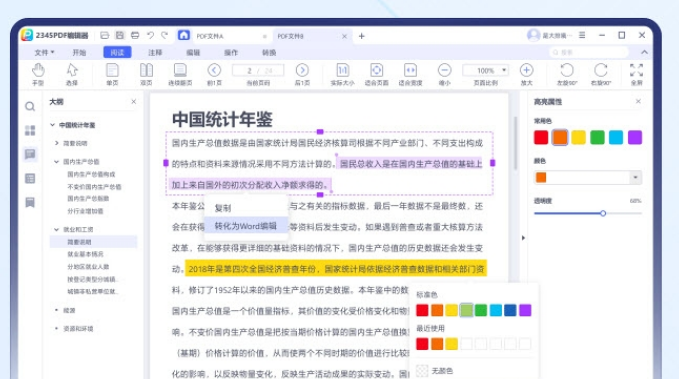The image size is (679, 379).
Task: Collapse the 就业和工资 outline node
Action: click(57, 229)
